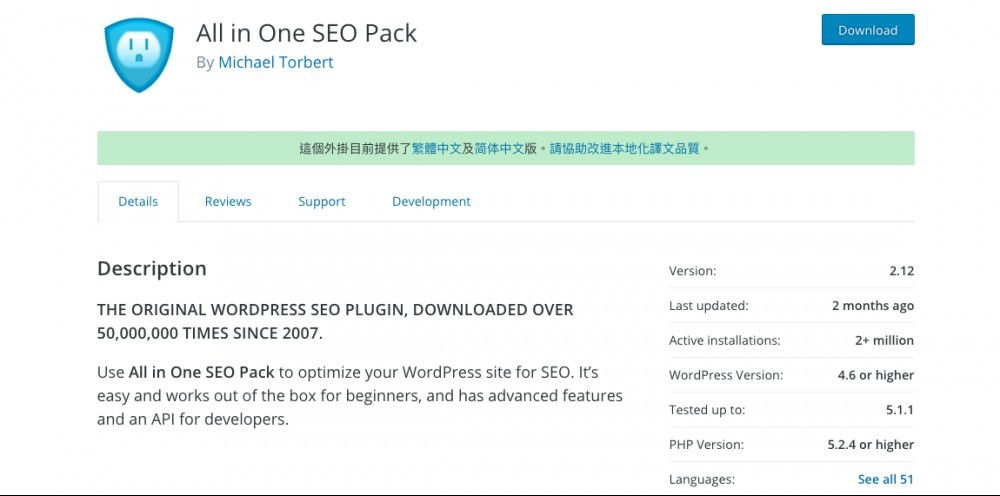The height and width of the screenshot is (496, 1000).
Task: Click the blue shield plugin icon
Action: point(138,55)
